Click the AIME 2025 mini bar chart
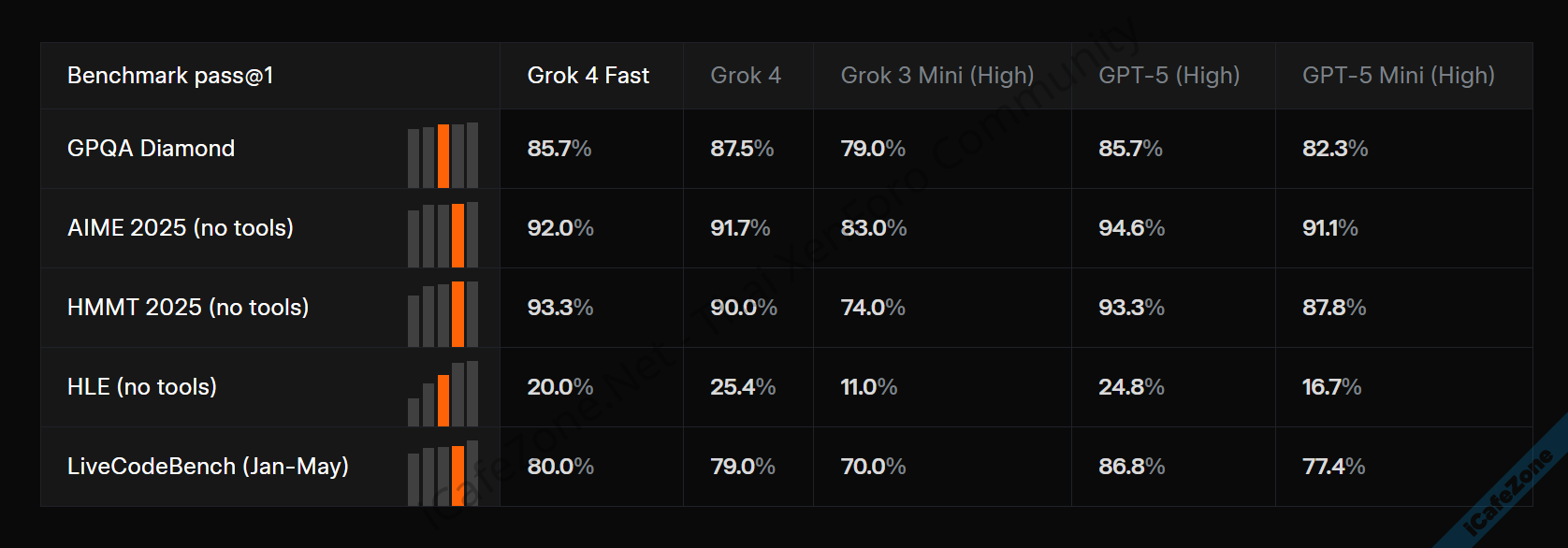The width and height of the screenshot is (1568, 548). 443,235
